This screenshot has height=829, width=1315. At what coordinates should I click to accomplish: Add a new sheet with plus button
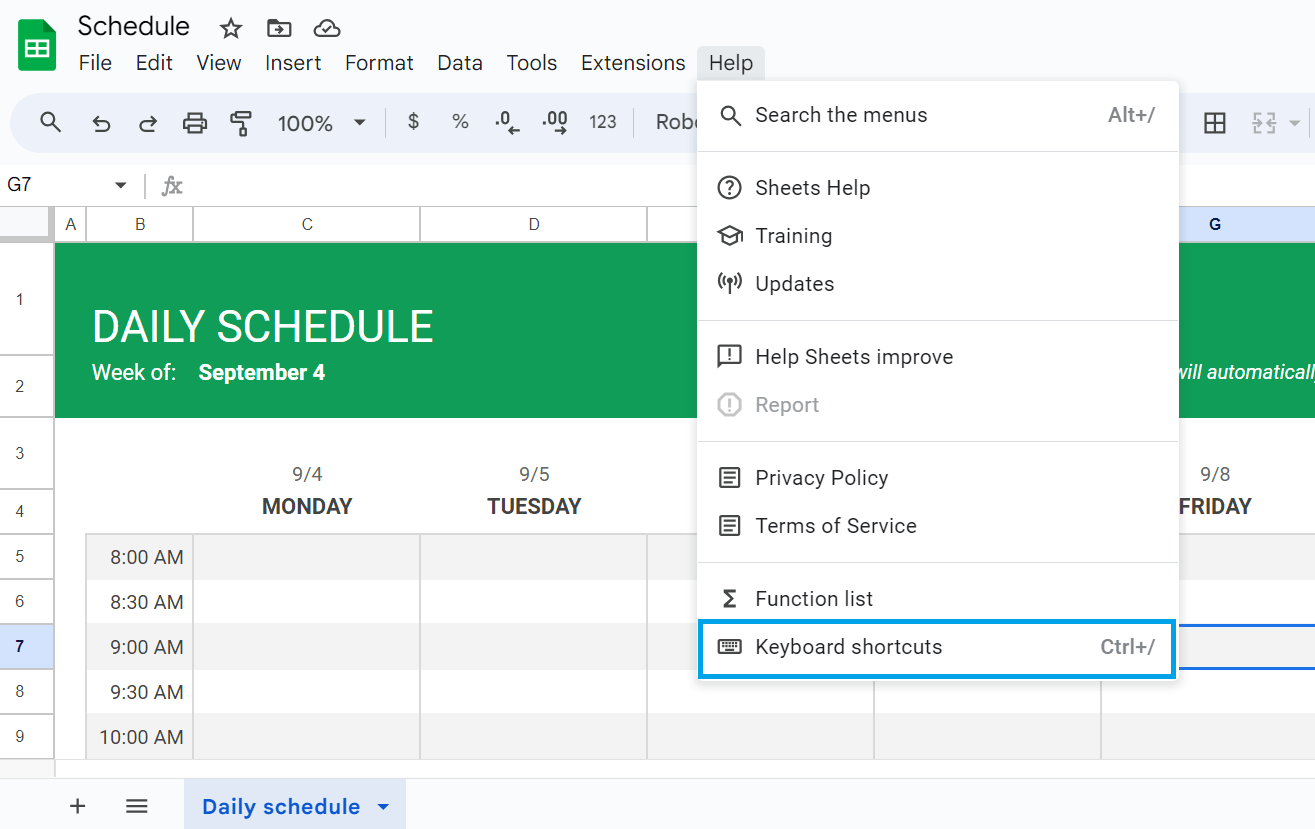tap(78, 806)
